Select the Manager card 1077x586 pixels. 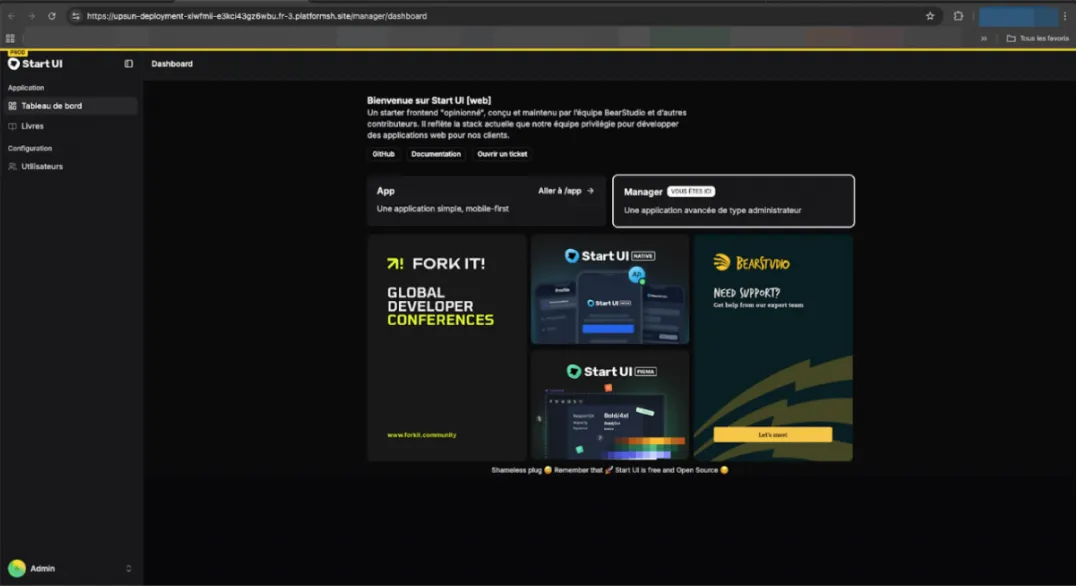tap(733, 201)
